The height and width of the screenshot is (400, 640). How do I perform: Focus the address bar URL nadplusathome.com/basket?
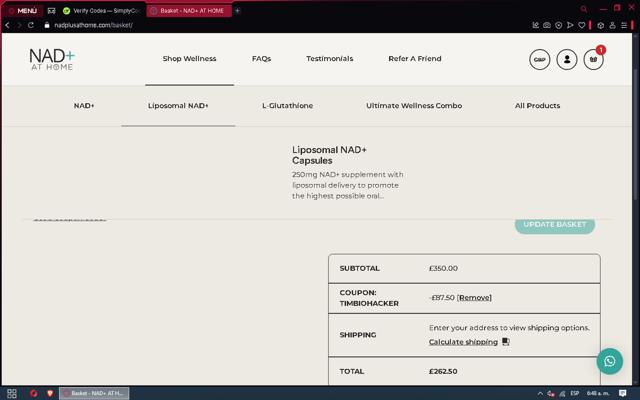pyautogui.click(x=93, y=25)
